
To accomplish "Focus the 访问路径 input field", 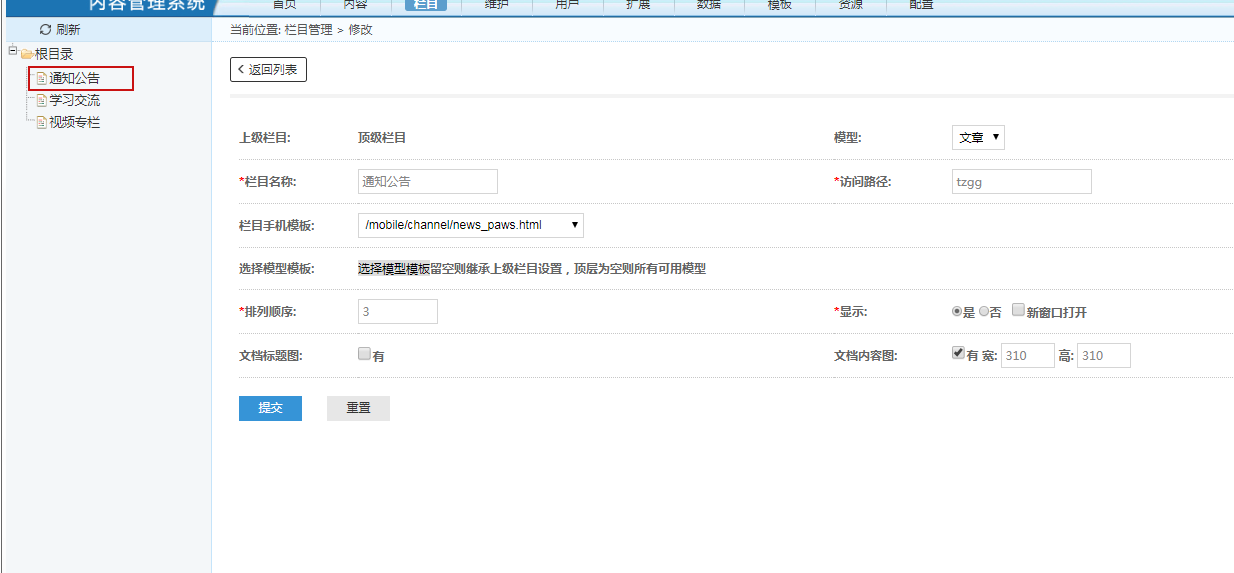I will [x=1022, y=181].
